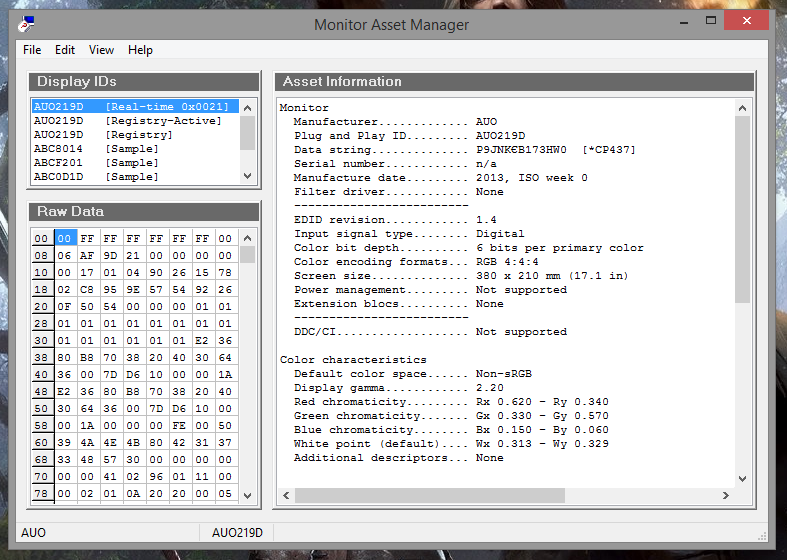Select ABCF201 Sample display ID
Image resolution: width=787 pixels, height=560 pixels.
(x=135, y=163)
